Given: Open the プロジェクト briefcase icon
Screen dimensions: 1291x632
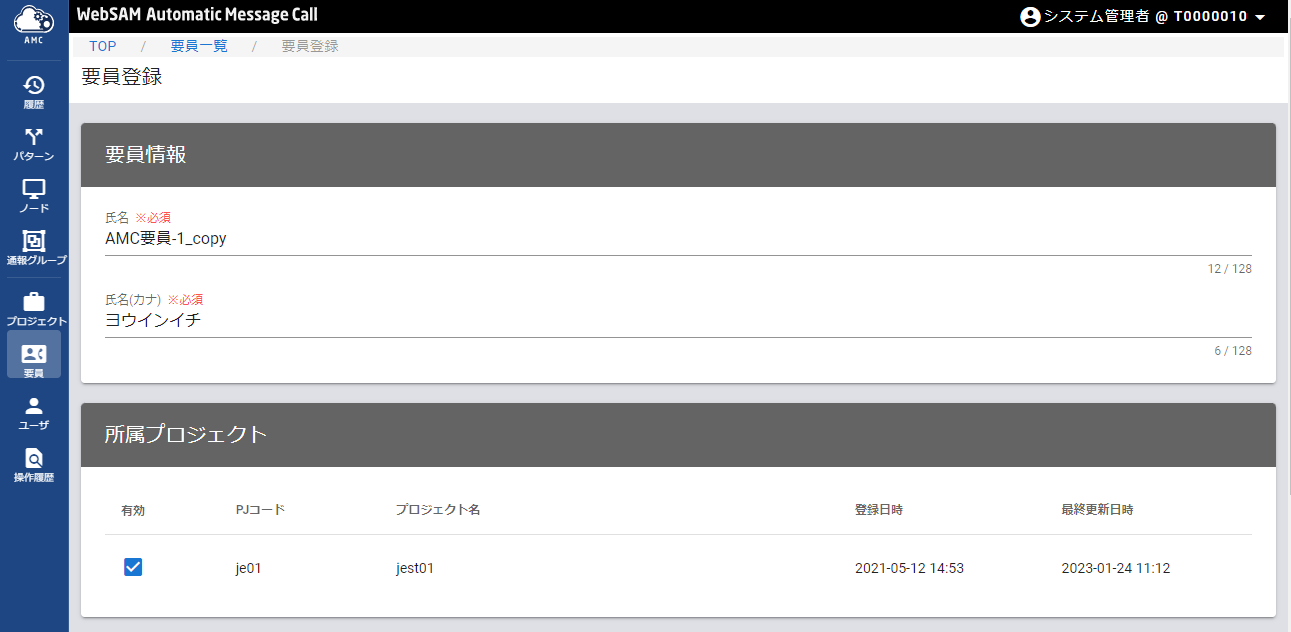Looking at the screenshot, I should [34, 302].
